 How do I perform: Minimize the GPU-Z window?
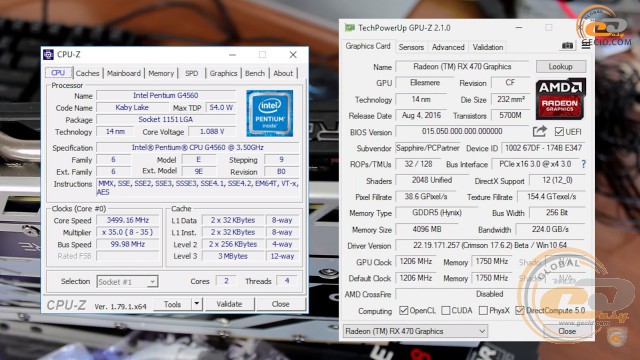519,28
